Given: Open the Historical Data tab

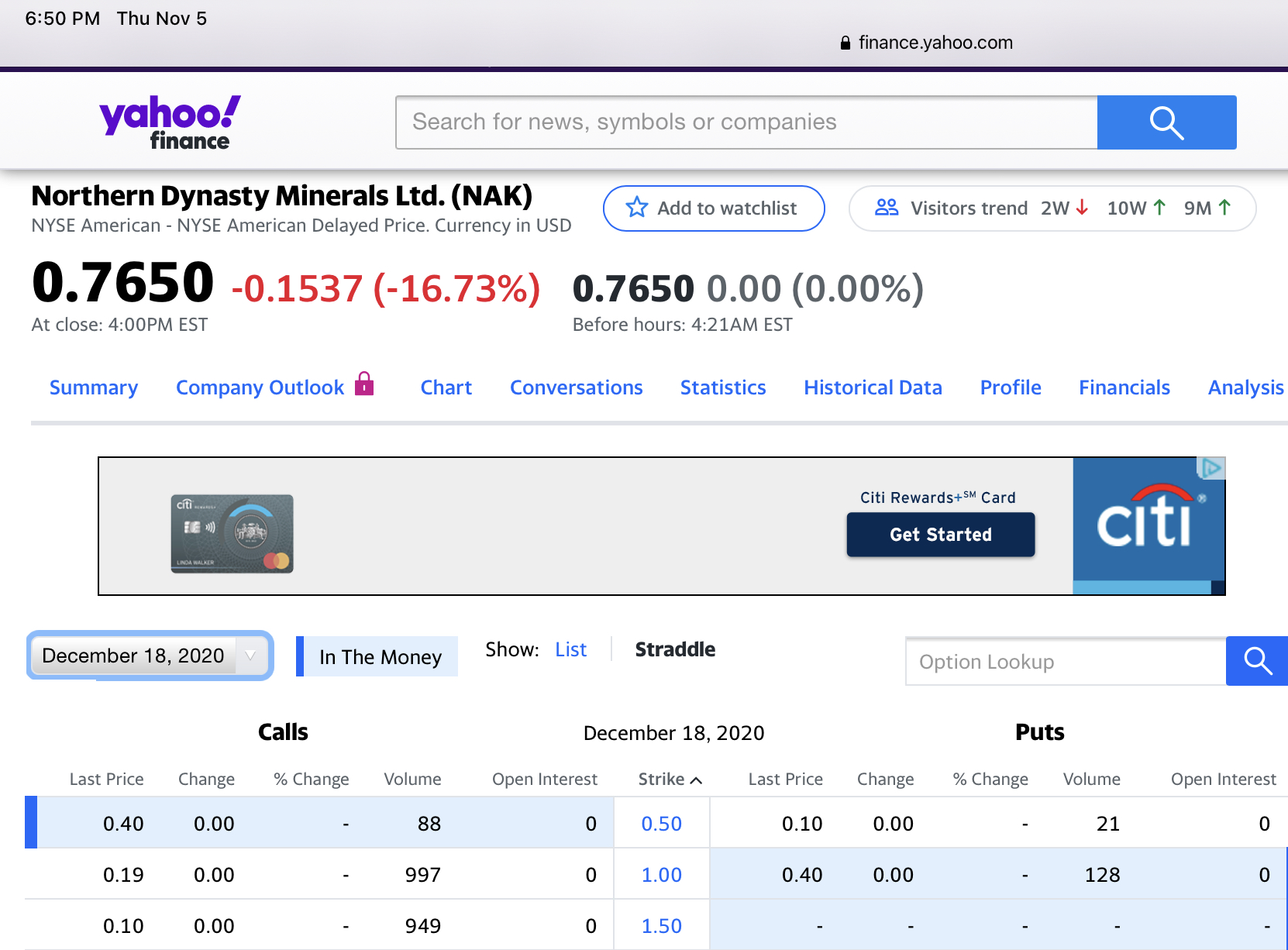Looking at the screenshot, I should [x=873, y=387].
